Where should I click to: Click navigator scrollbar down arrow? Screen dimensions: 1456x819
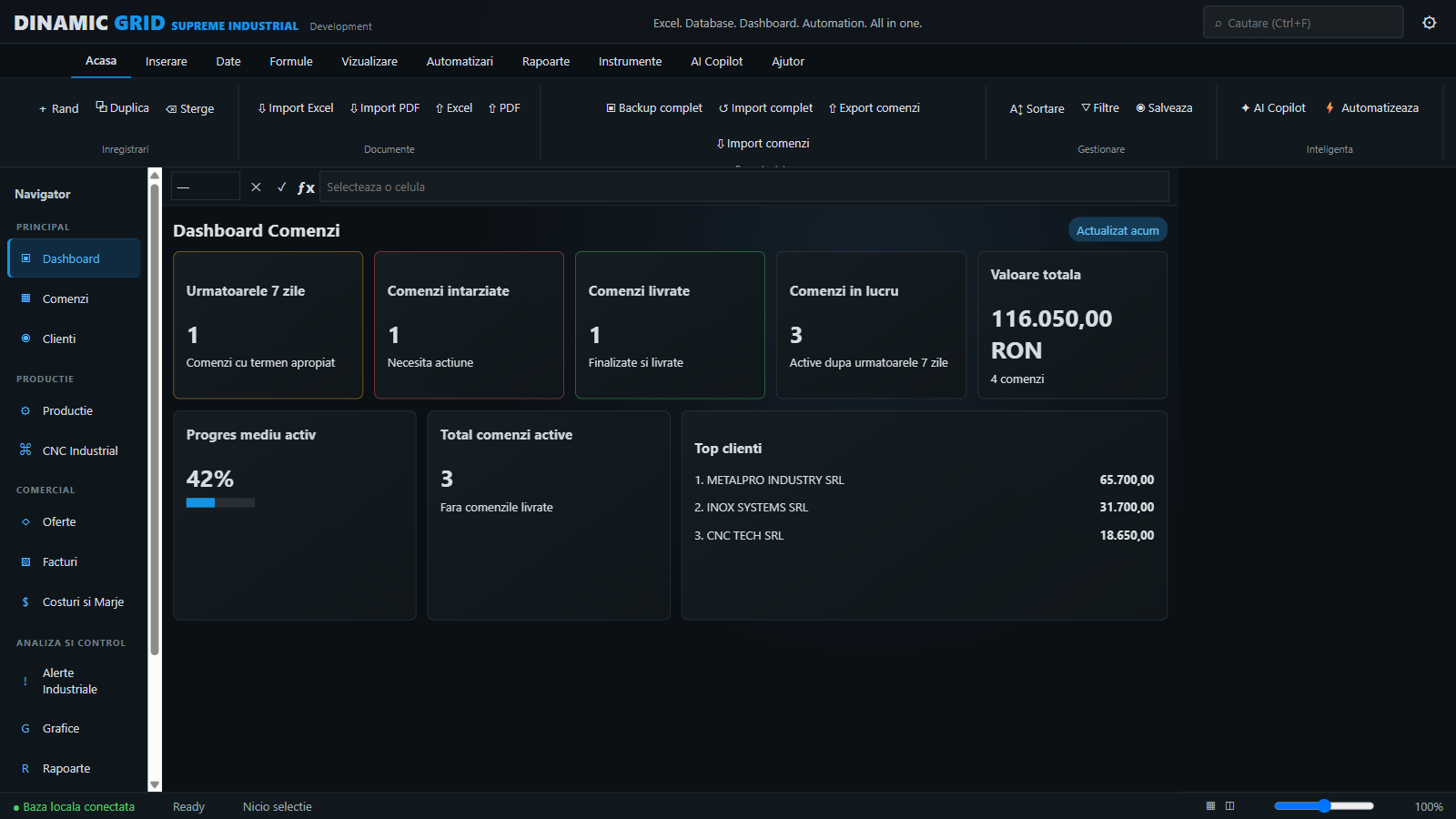155,784
